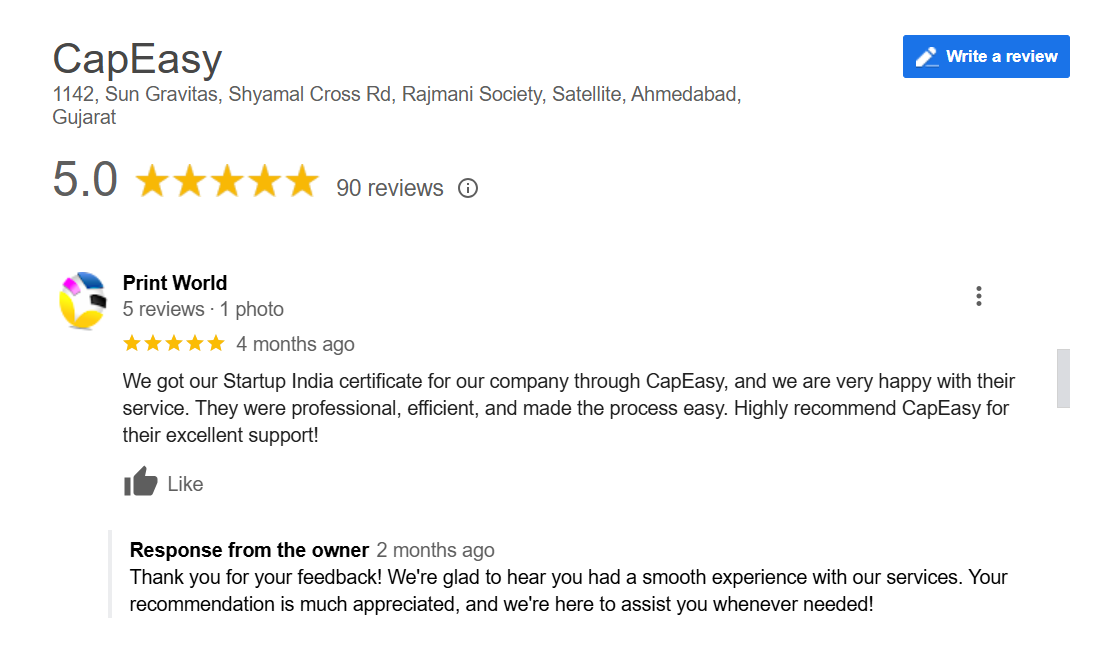Click the large five-star overall rating

tap(226, 181)
